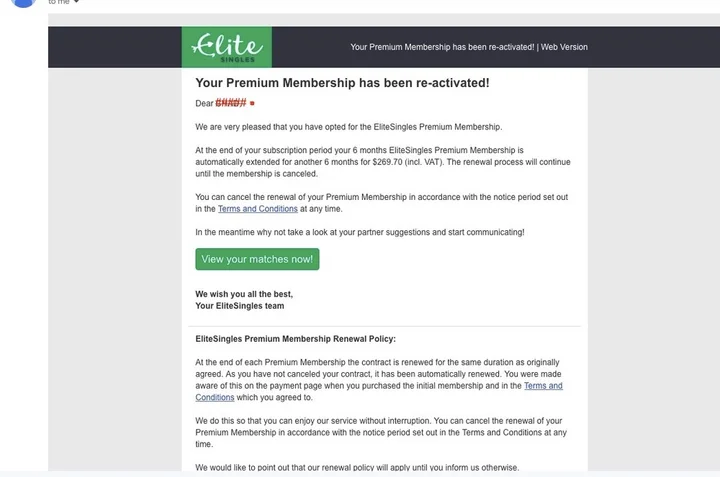Click the "to me" recipient text
This screenshot has width=720, height=477.
(58, 2)
